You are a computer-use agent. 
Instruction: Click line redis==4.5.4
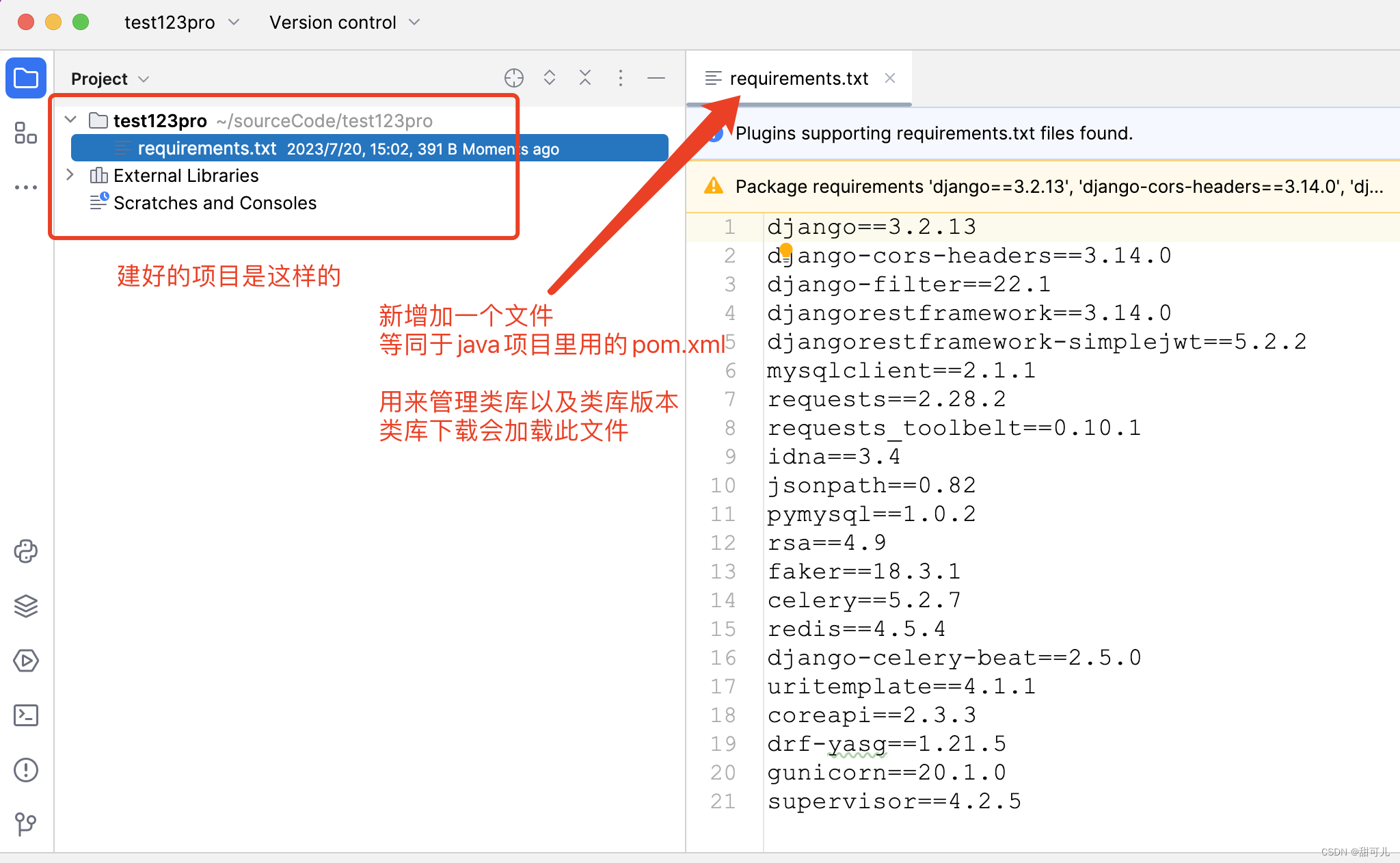tap(856, 628)
